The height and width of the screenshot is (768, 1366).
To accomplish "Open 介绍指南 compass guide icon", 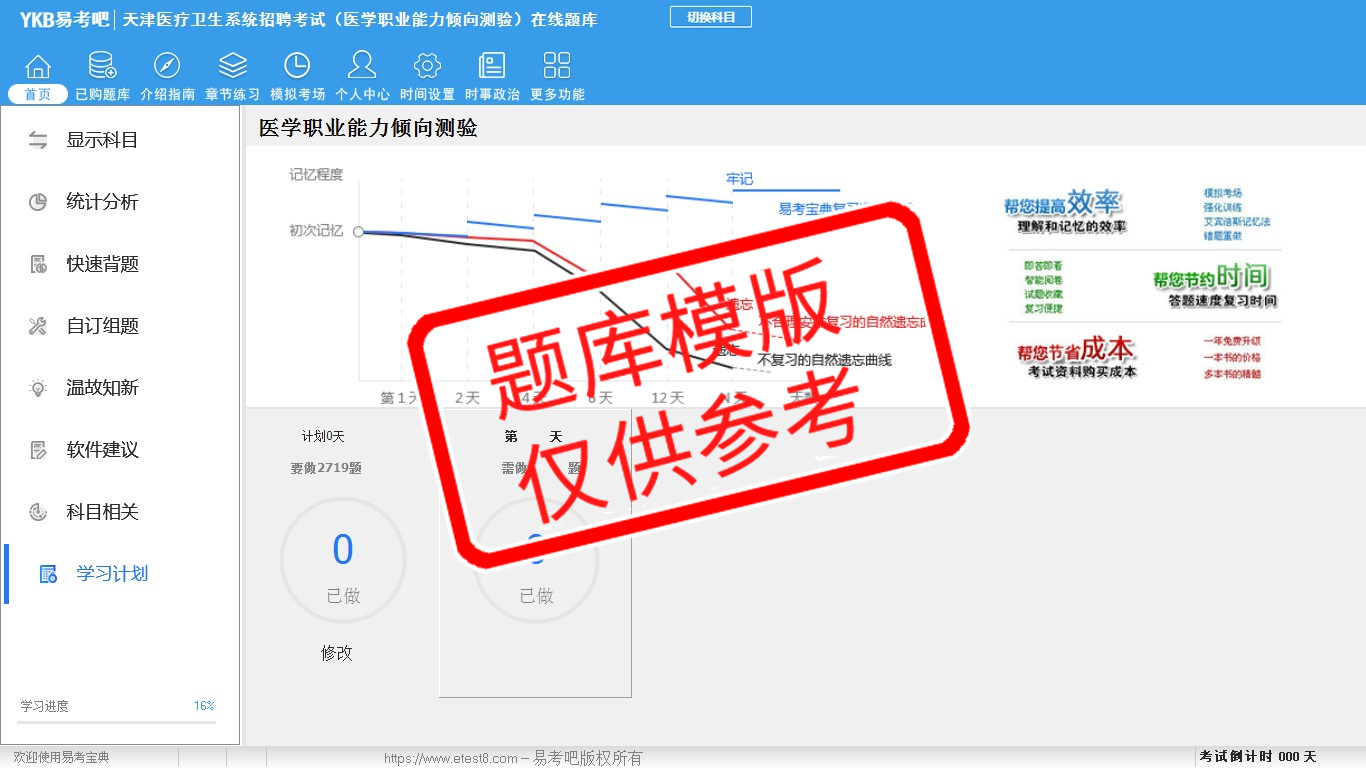I will [x=167, y=67].
